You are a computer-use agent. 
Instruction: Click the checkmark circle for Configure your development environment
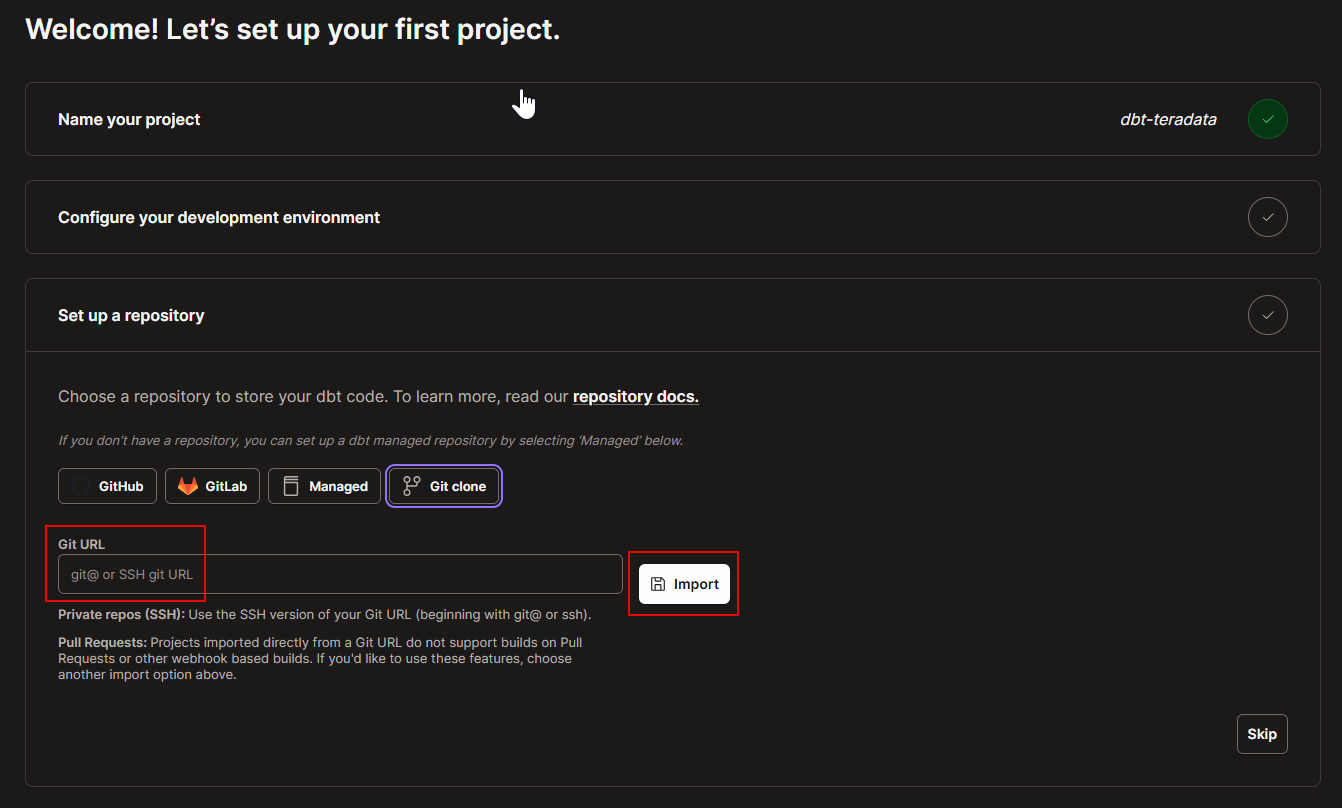tap(1267, 217)
